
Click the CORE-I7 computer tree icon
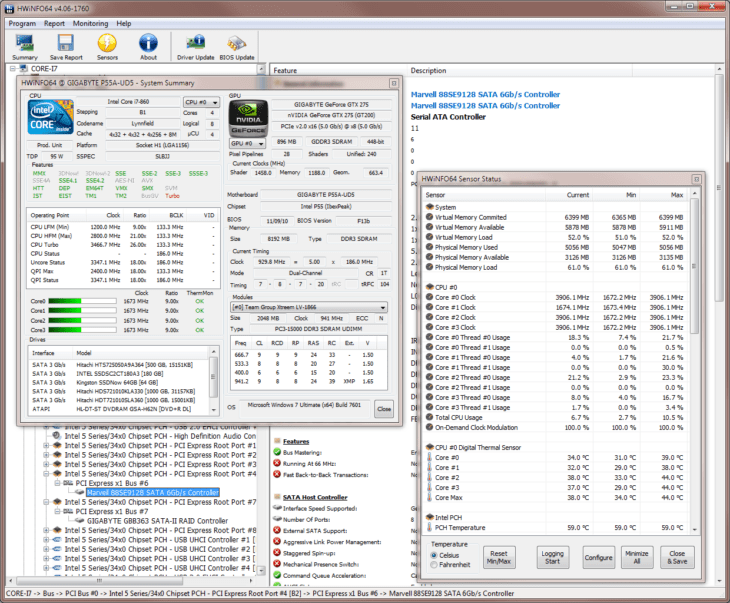(x=23, y=68)
